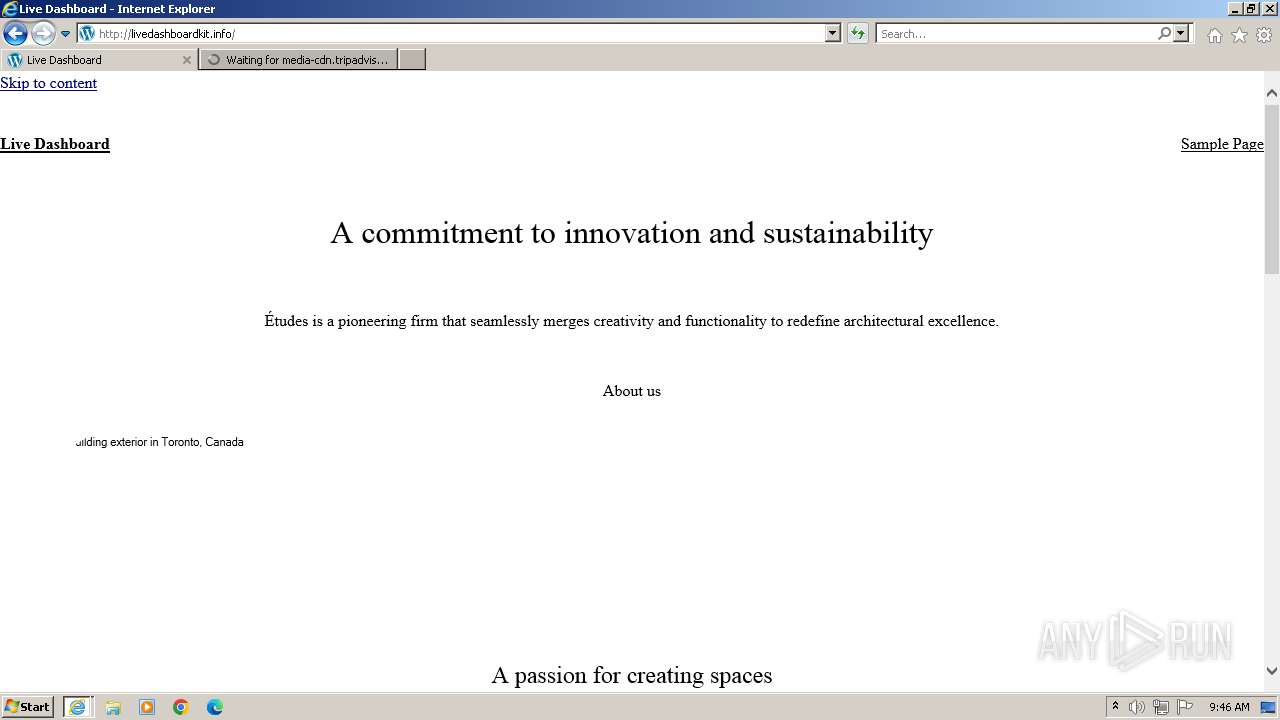
Task: Click Internet Explorer taskbar icon
Action: click(x=78, y=707)
